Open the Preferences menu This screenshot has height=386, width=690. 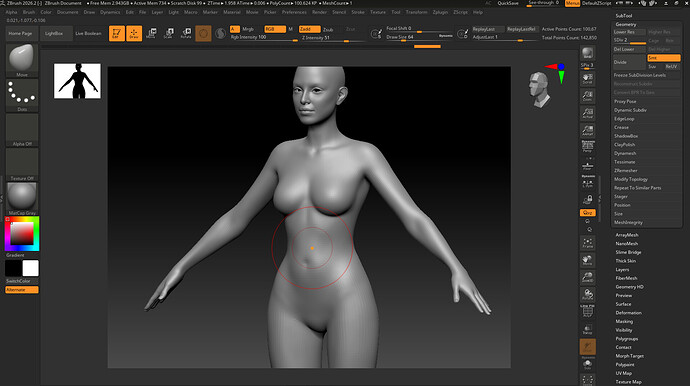(294, 12)
